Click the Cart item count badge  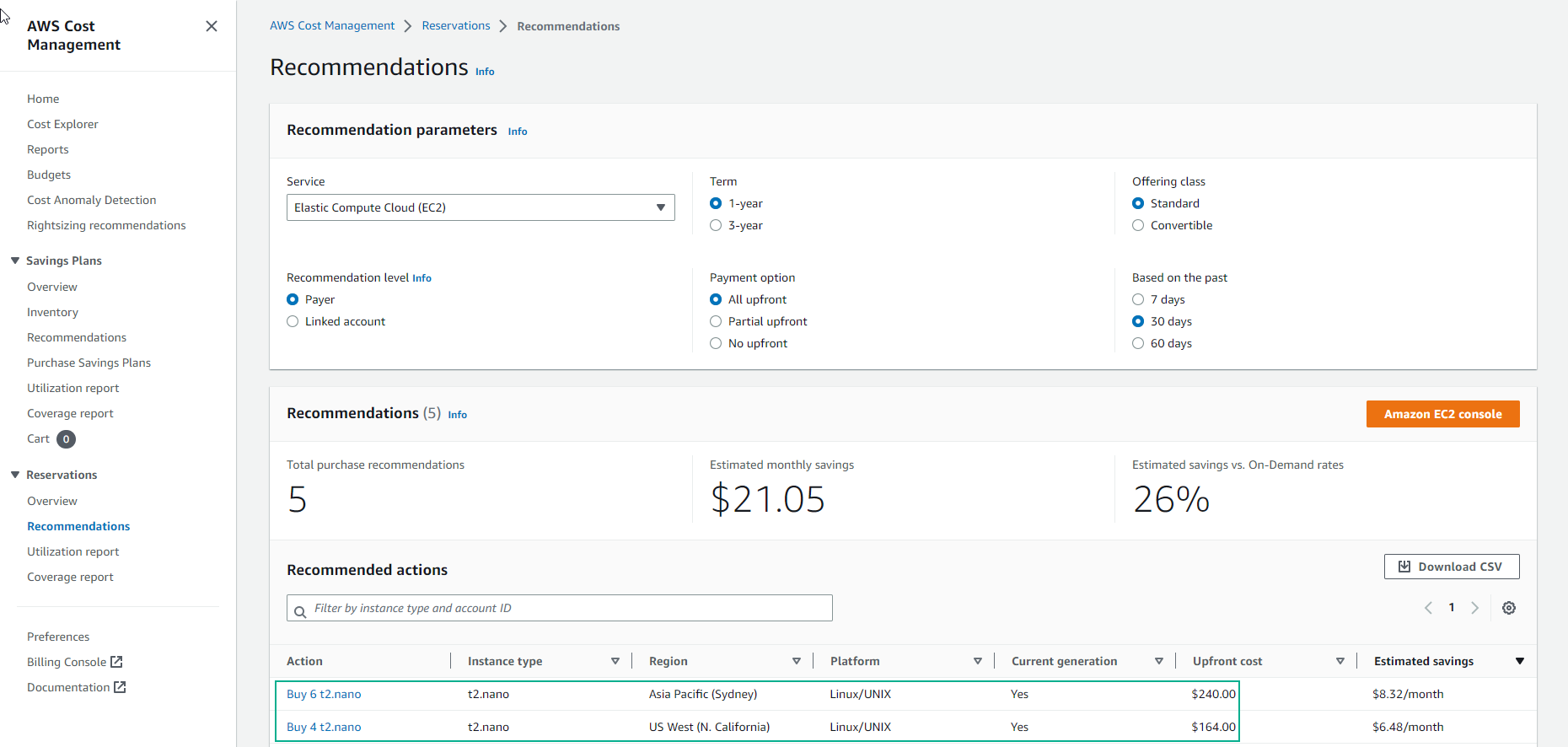tap(66, 439)
